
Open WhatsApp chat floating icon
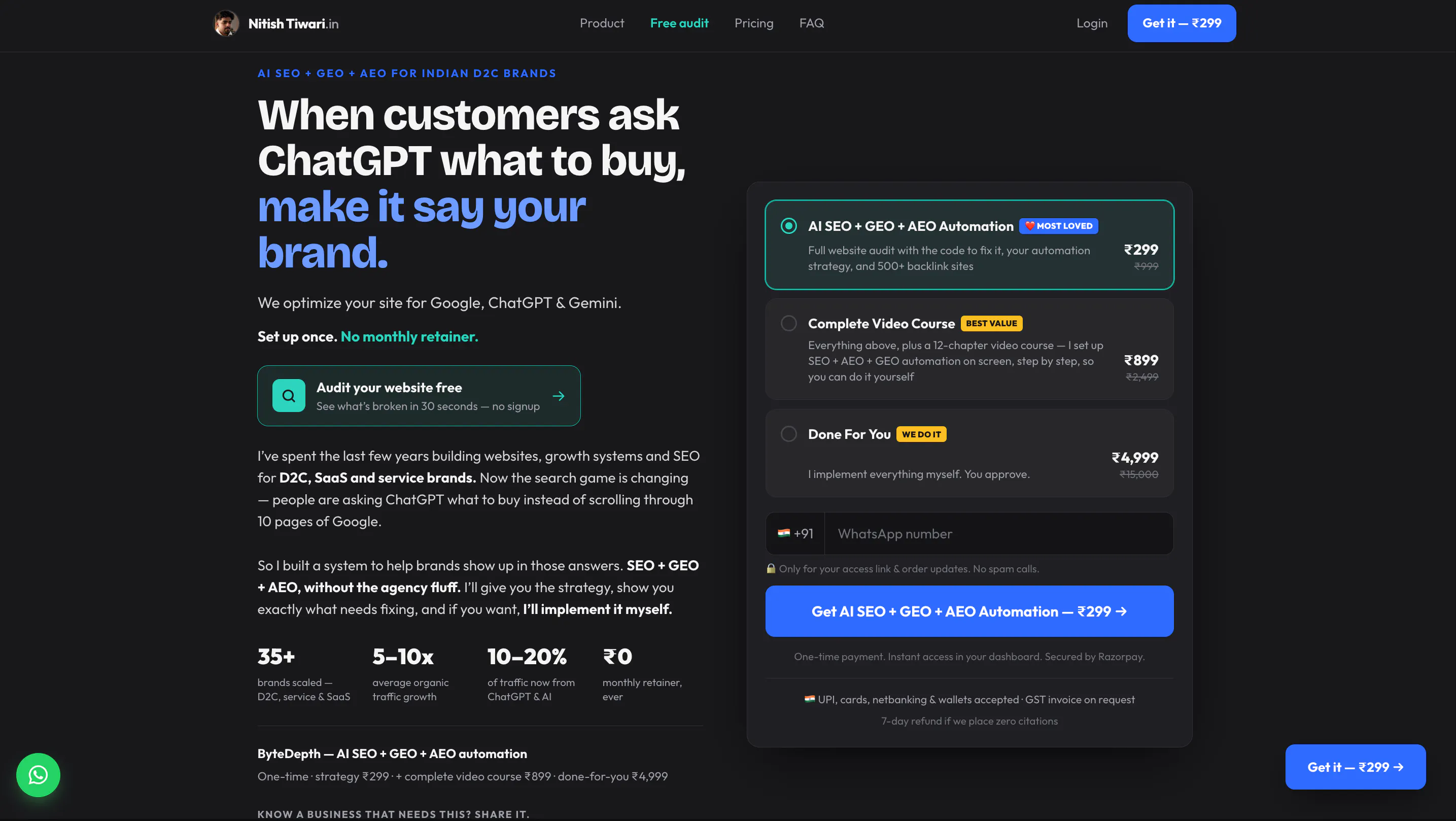(38, 775)
